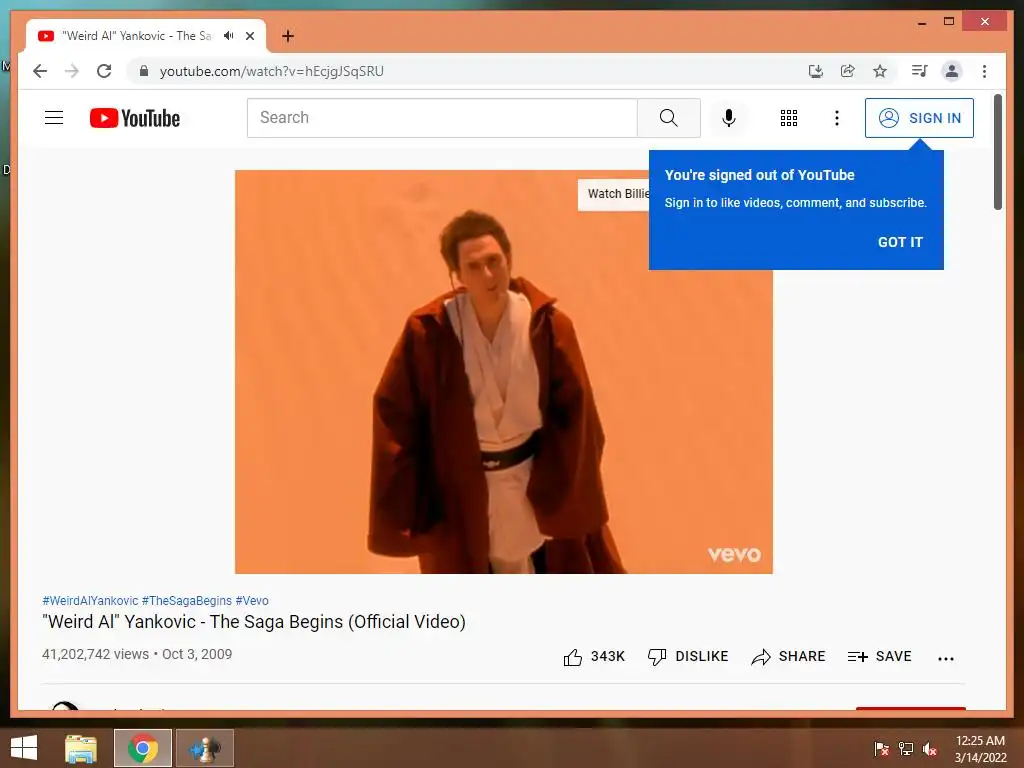Image resolution: width=1024 pixels, height=768 pixels.
Task: Click into the YouTube Search field
Action: tap(442, 118)
